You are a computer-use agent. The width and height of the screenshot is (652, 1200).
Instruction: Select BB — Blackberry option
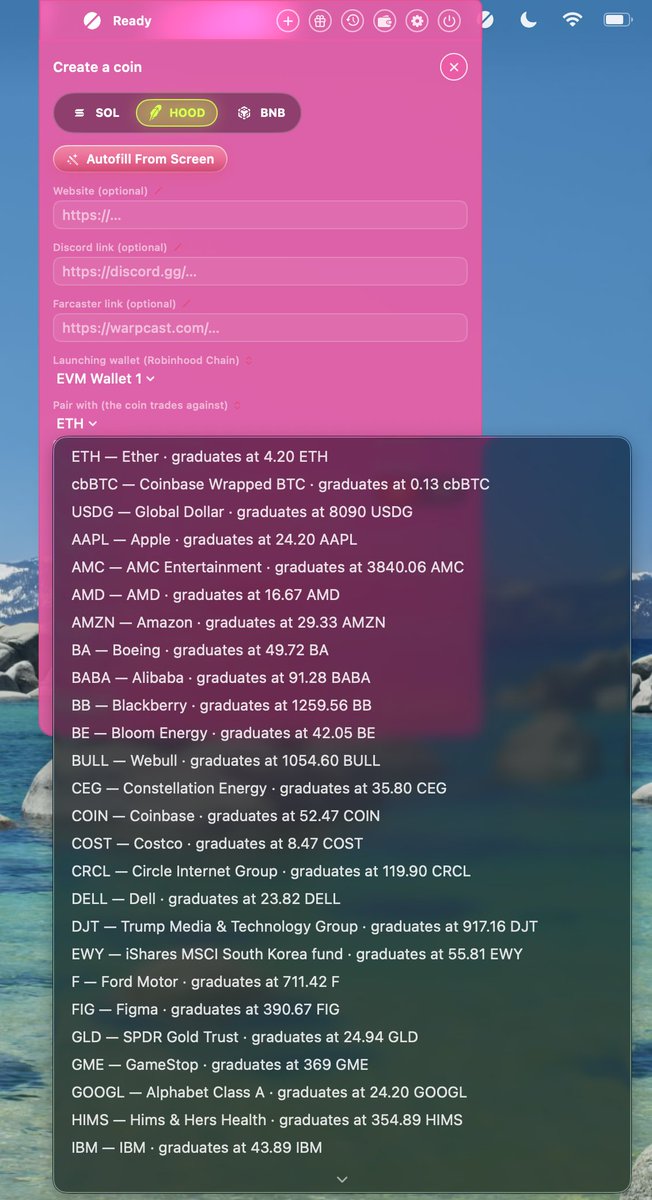[x=342, y=705]
